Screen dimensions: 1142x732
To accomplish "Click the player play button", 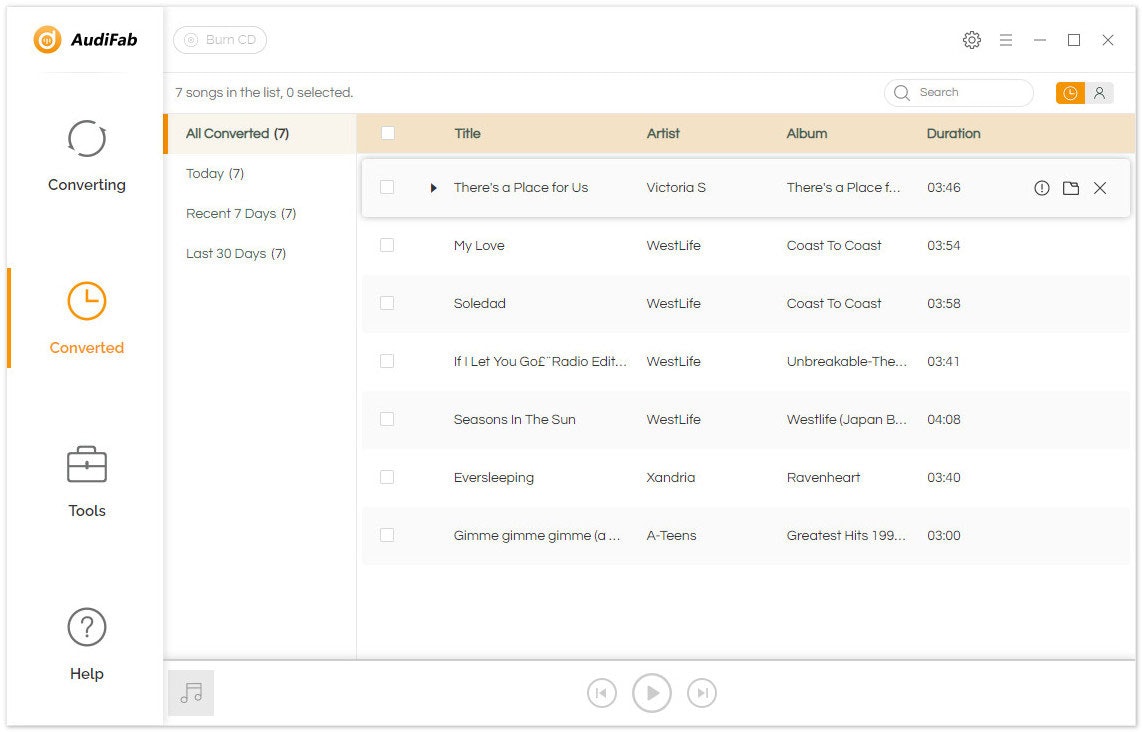I will click(652, 693).
